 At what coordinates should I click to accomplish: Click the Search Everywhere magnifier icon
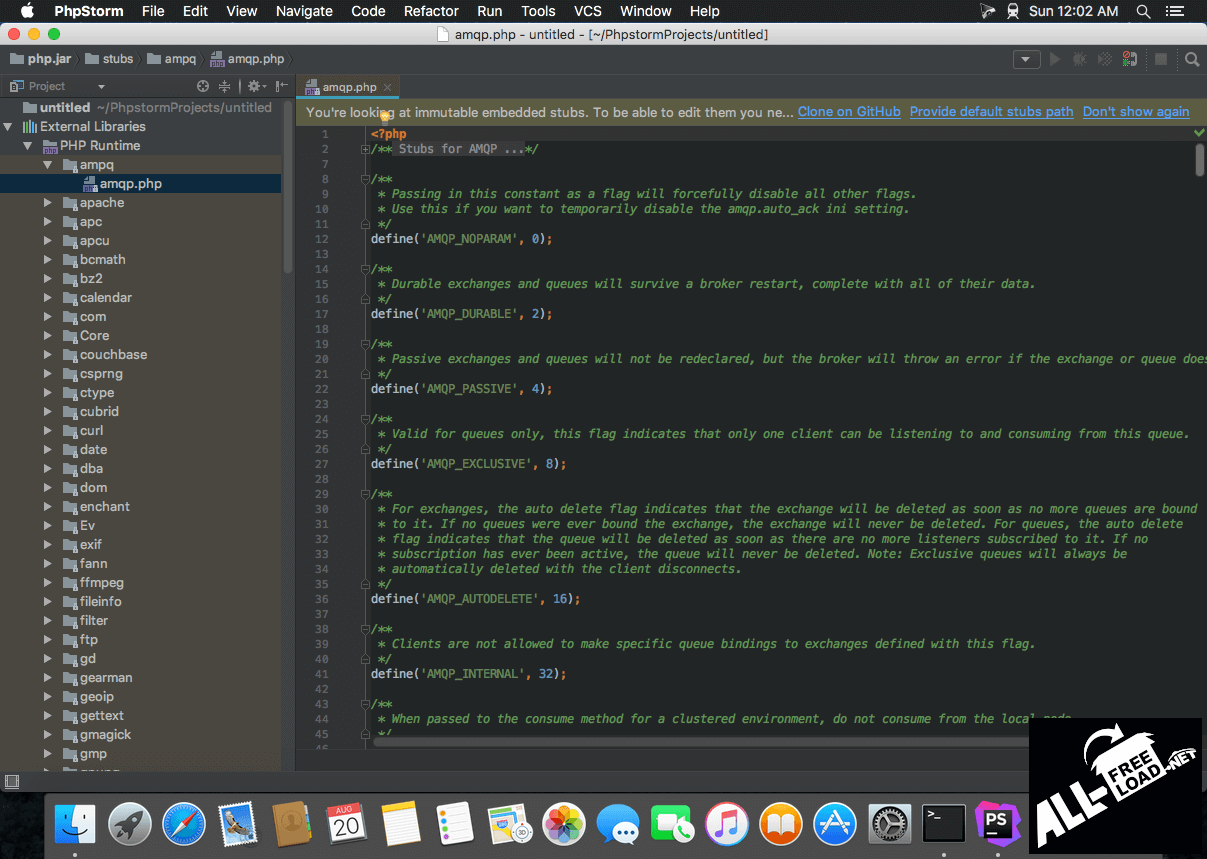pos(1192,60)
